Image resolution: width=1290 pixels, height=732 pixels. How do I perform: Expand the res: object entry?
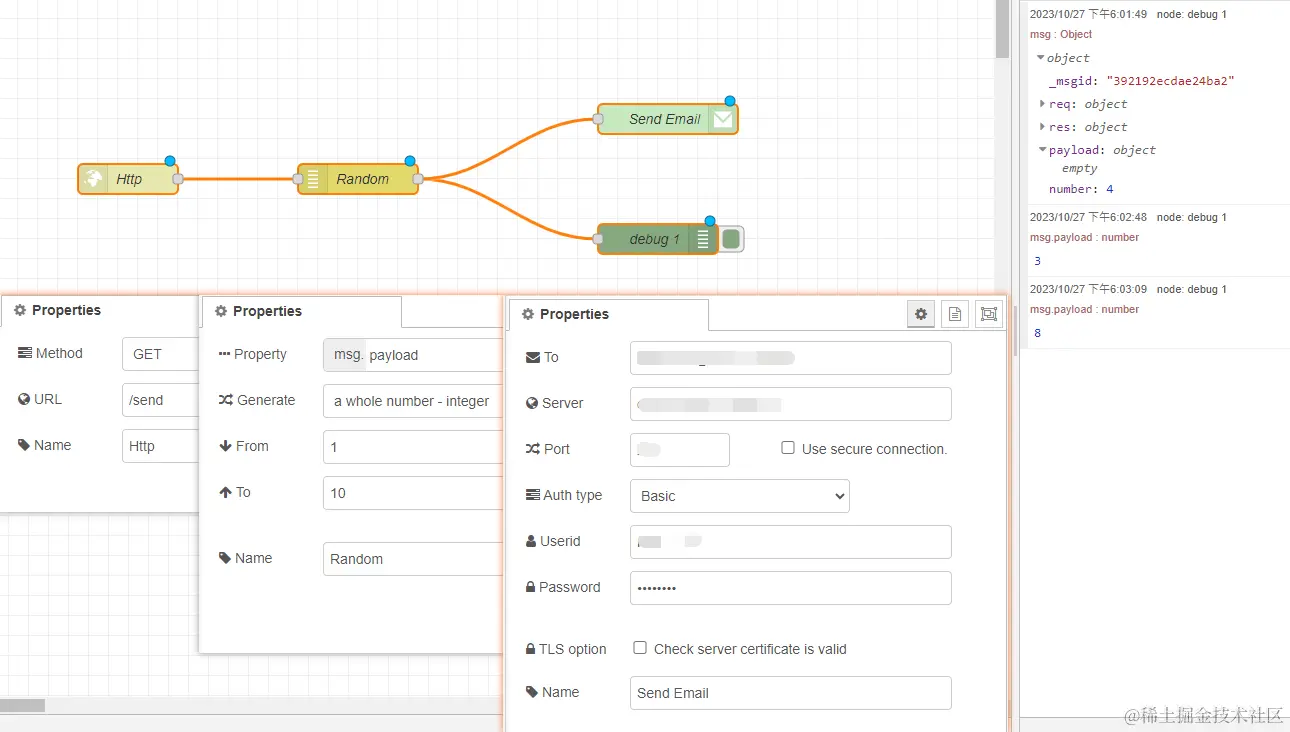pos(1042,127)
